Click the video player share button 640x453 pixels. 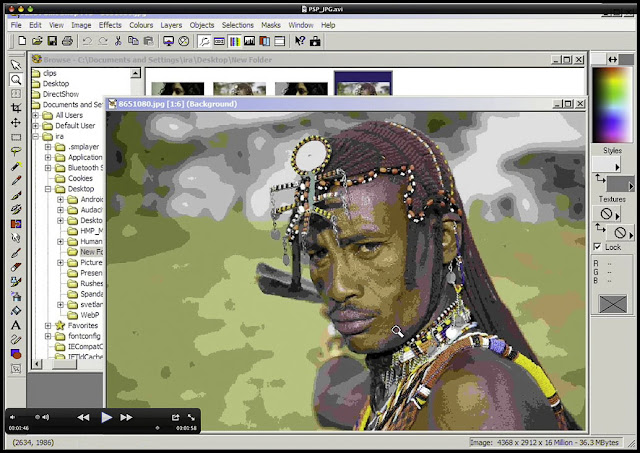[x=176, y=417]
